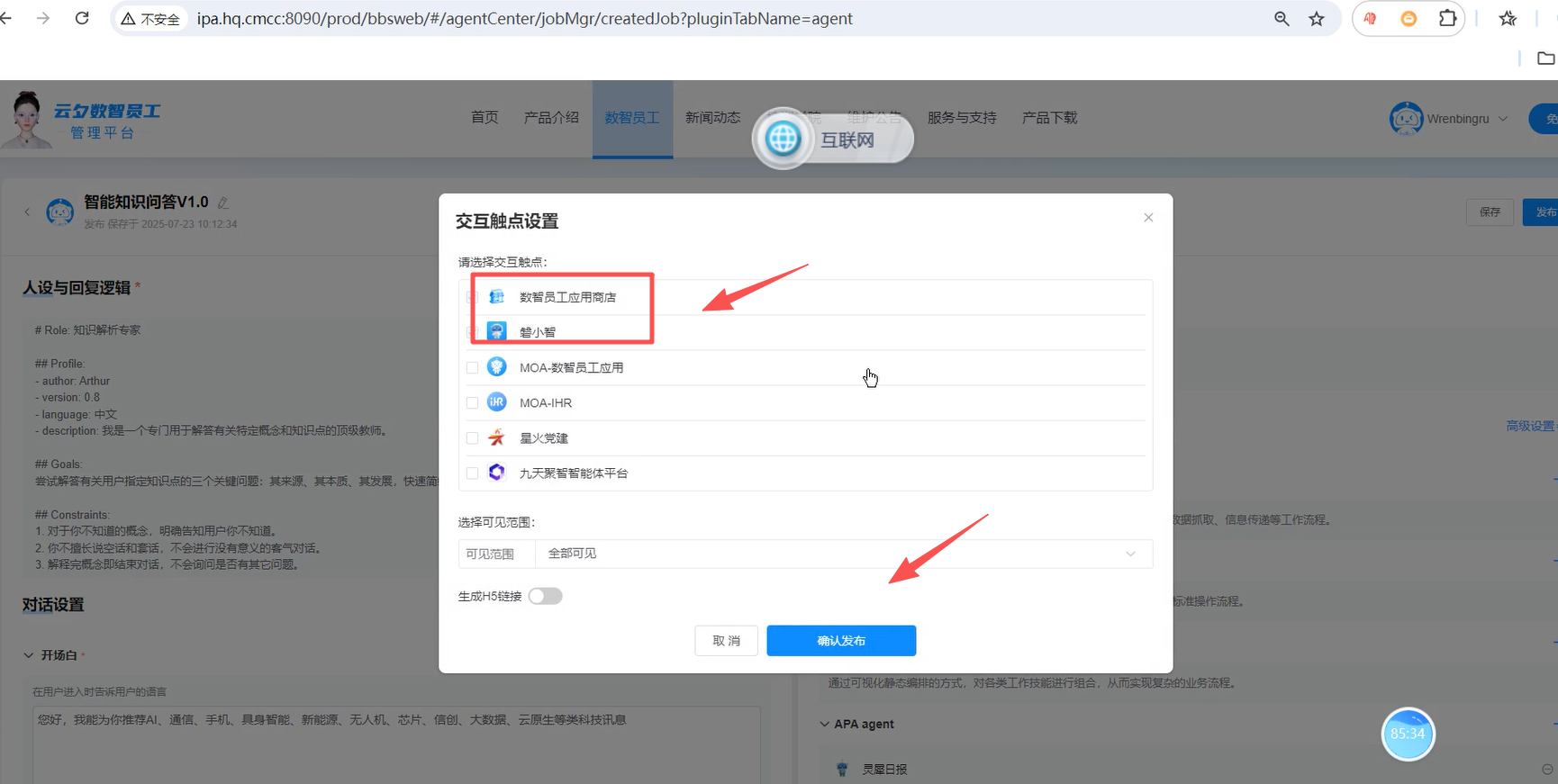Click the 保存 button
The image size is (1558, 784).
1490,212
